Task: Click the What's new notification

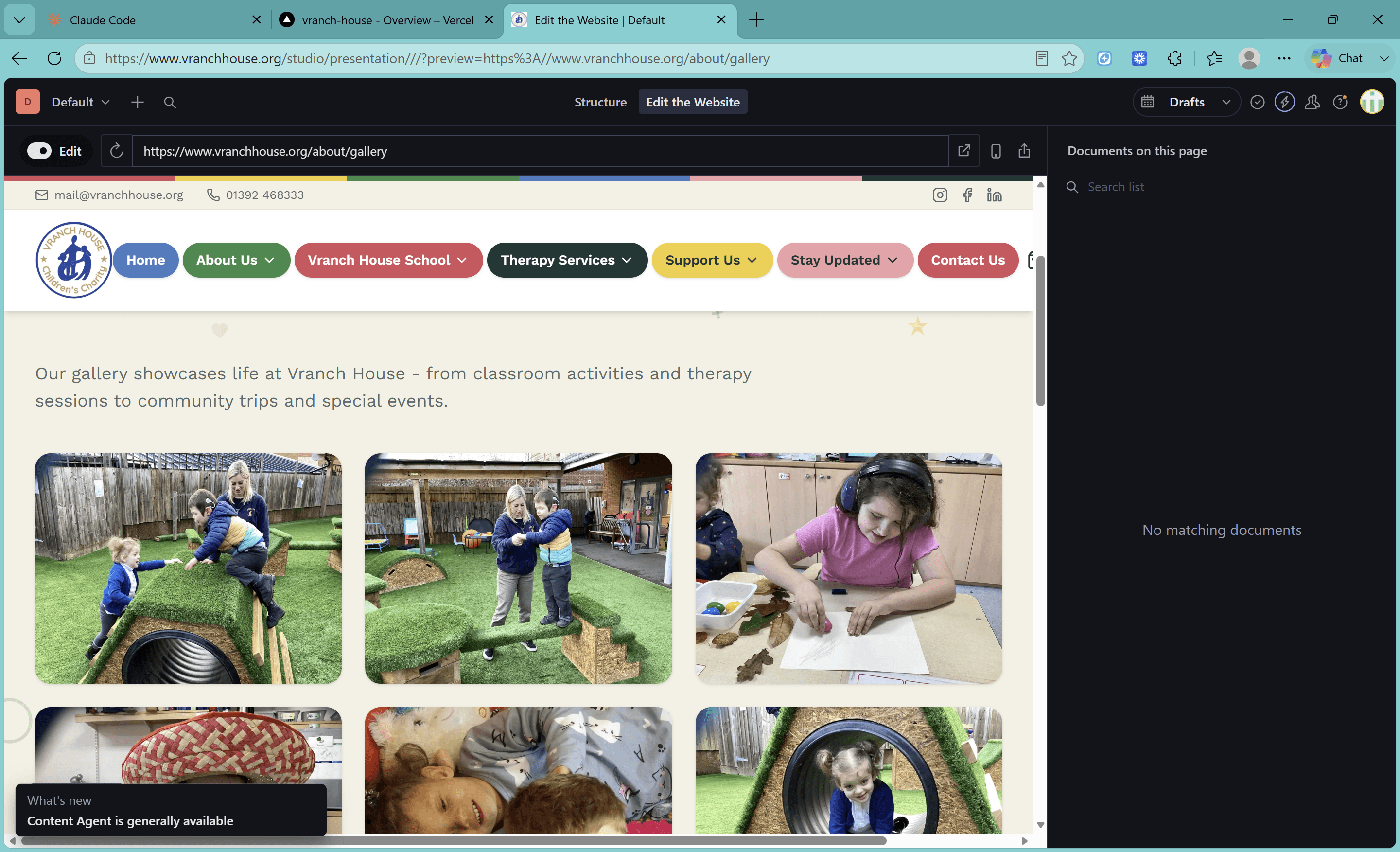Action: (171, 810)
